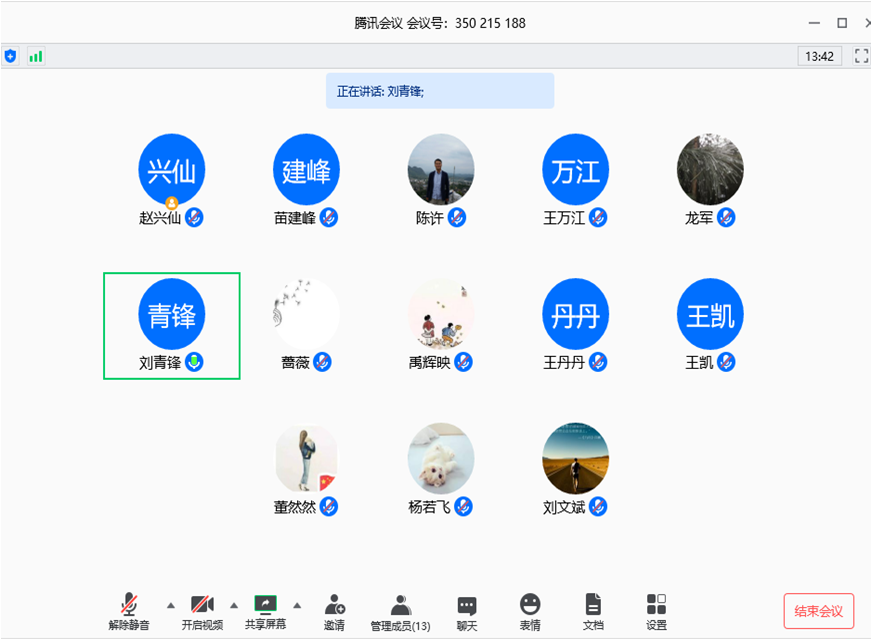Click the muted mic icon beside 王丹丹
Viewport: 872px width, 640px height.
pos(598,362)
